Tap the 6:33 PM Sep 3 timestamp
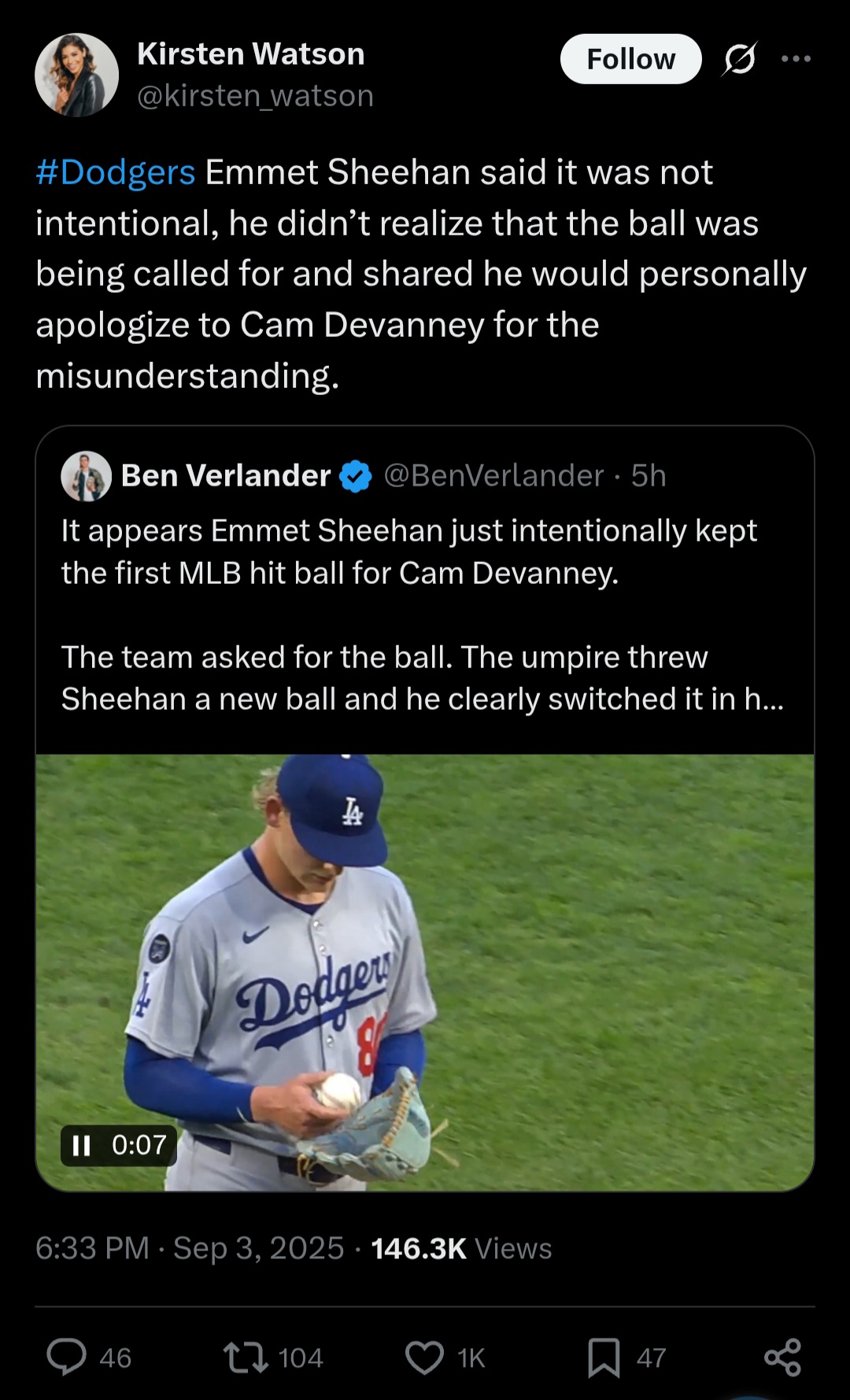 point(190,1248)
